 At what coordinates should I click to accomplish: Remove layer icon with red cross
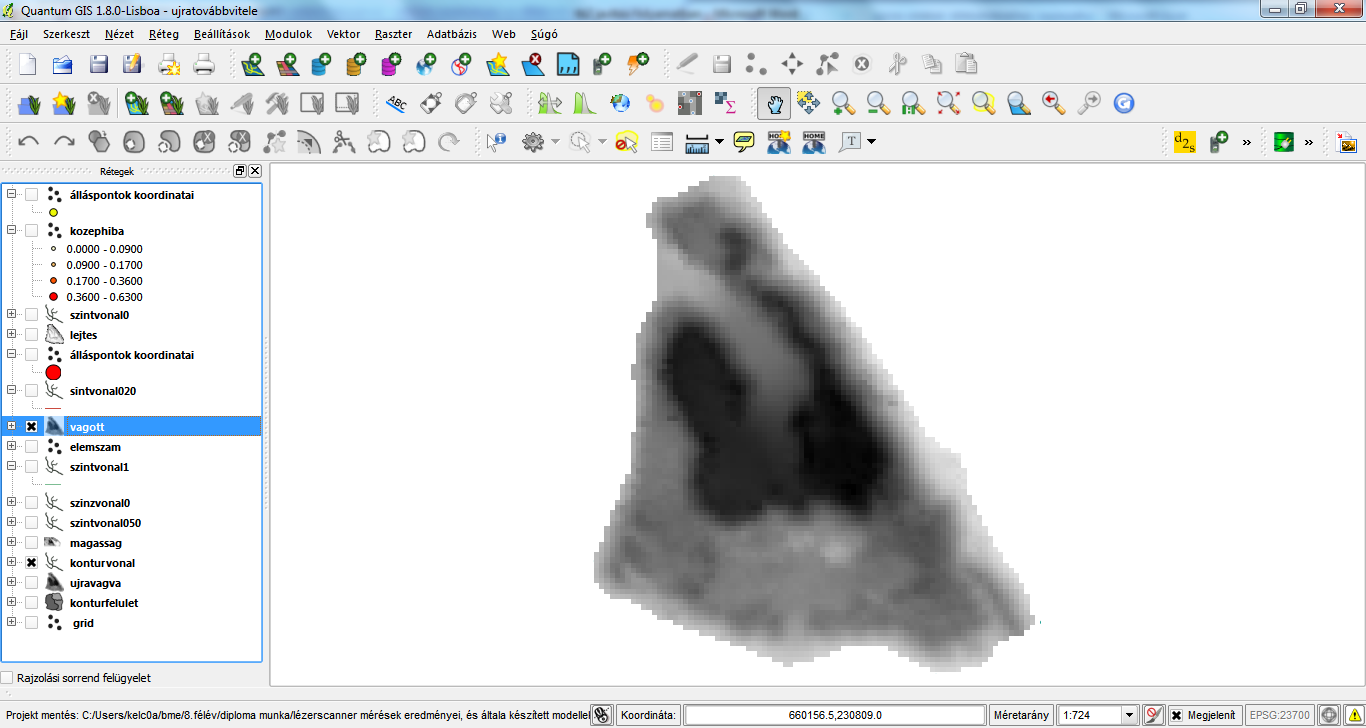(531, 65)
